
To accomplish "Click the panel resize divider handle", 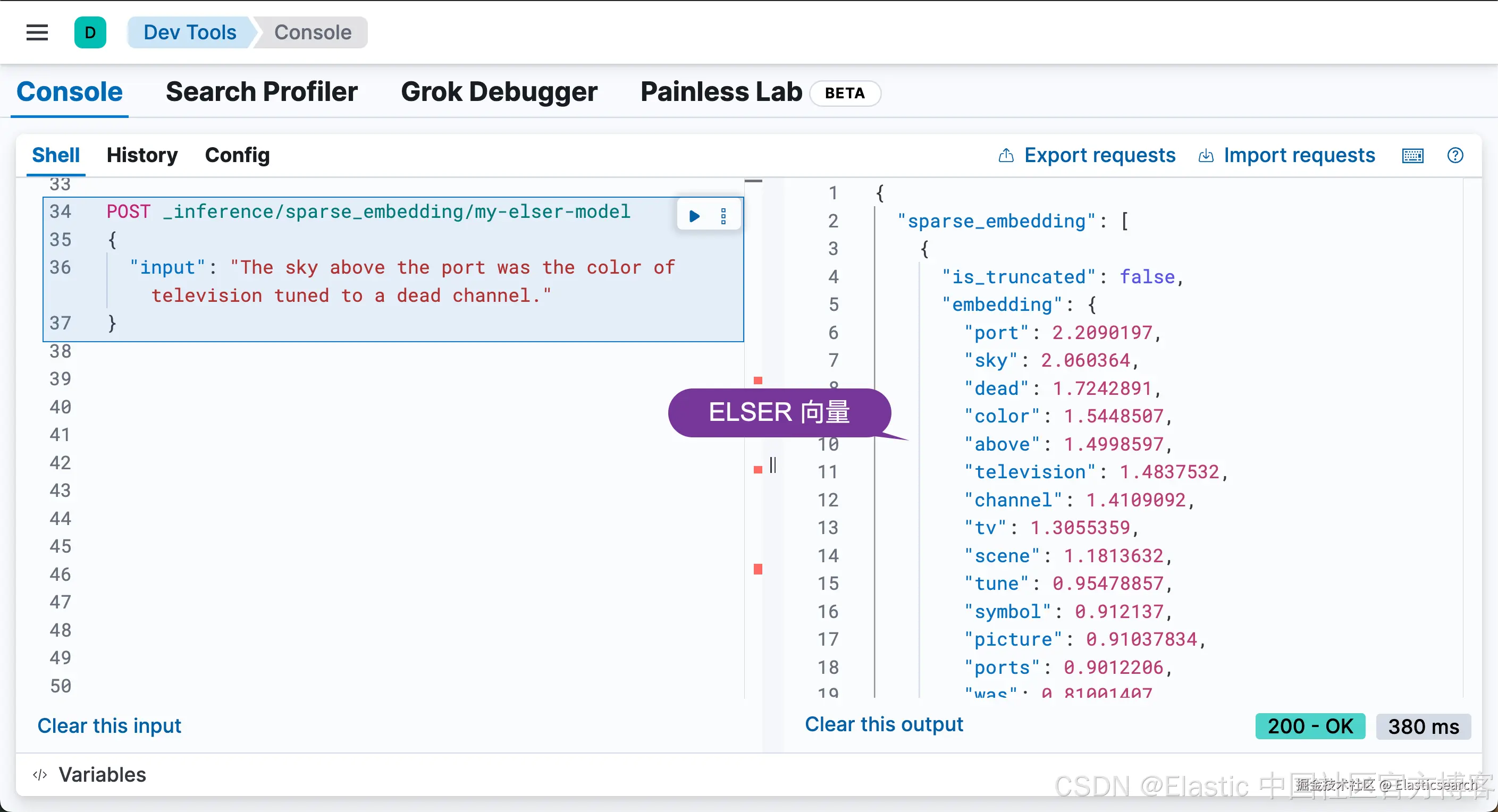I will click(x=773, y=465).
